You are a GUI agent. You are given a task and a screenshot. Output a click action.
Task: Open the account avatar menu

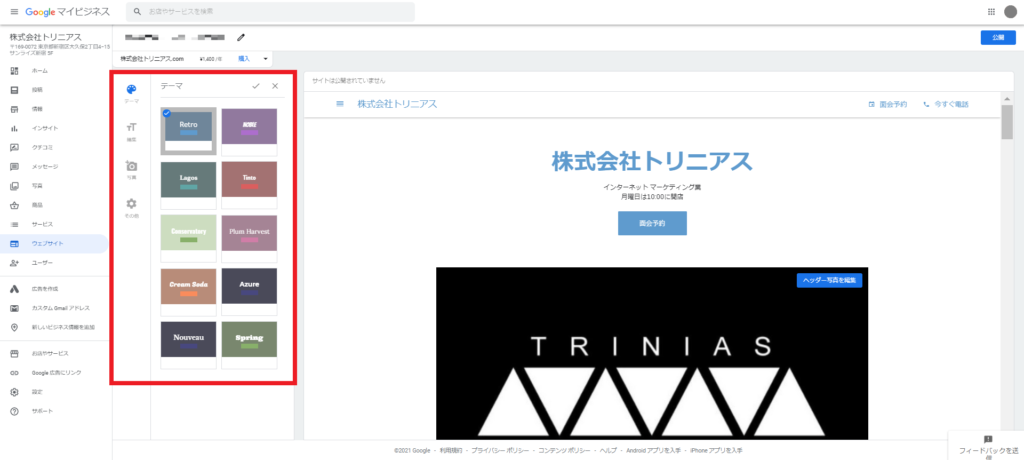(x=1010, y=12)
